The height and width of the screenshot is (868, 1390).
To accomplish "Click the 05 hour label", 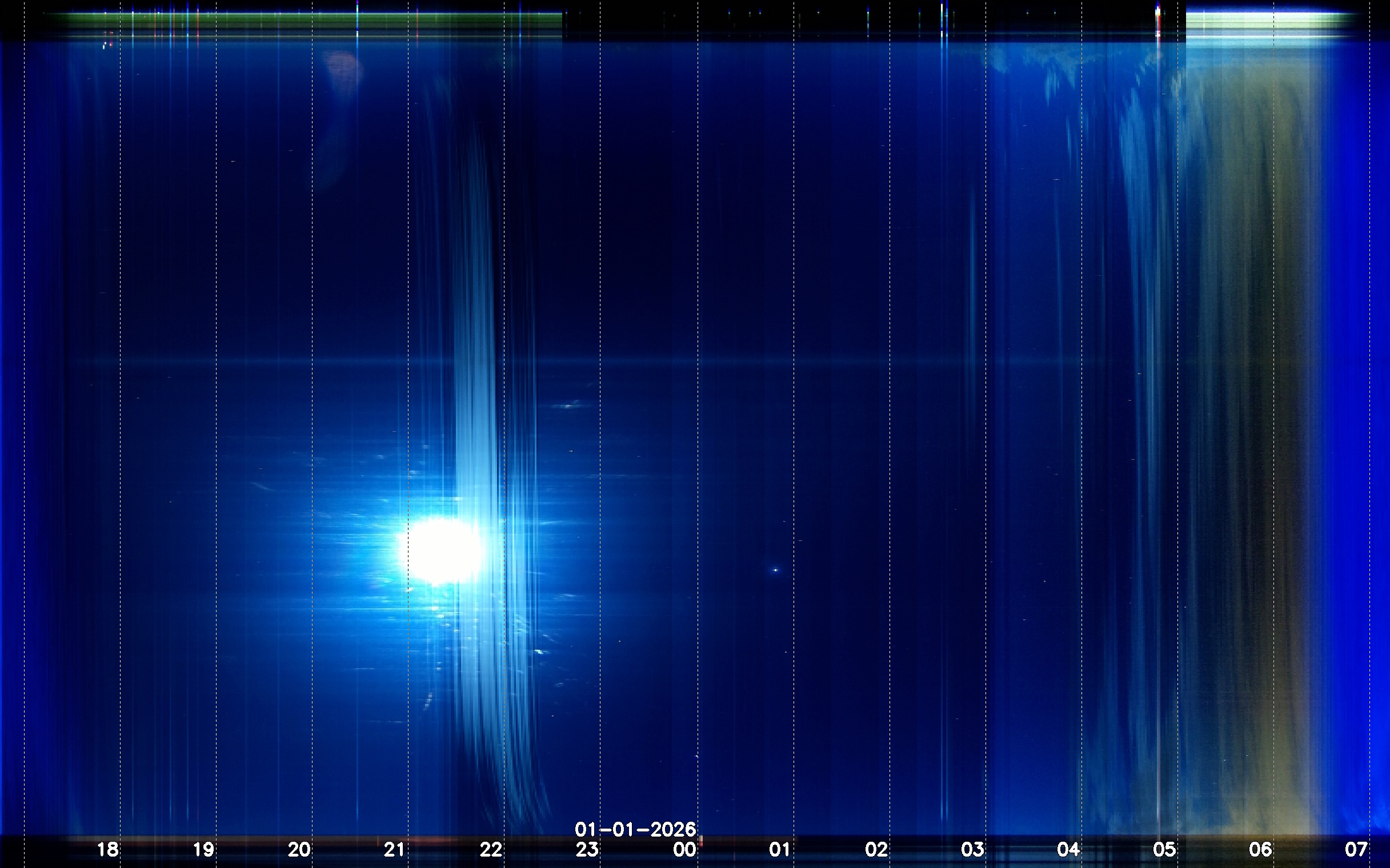I will tap(1164, 849).
